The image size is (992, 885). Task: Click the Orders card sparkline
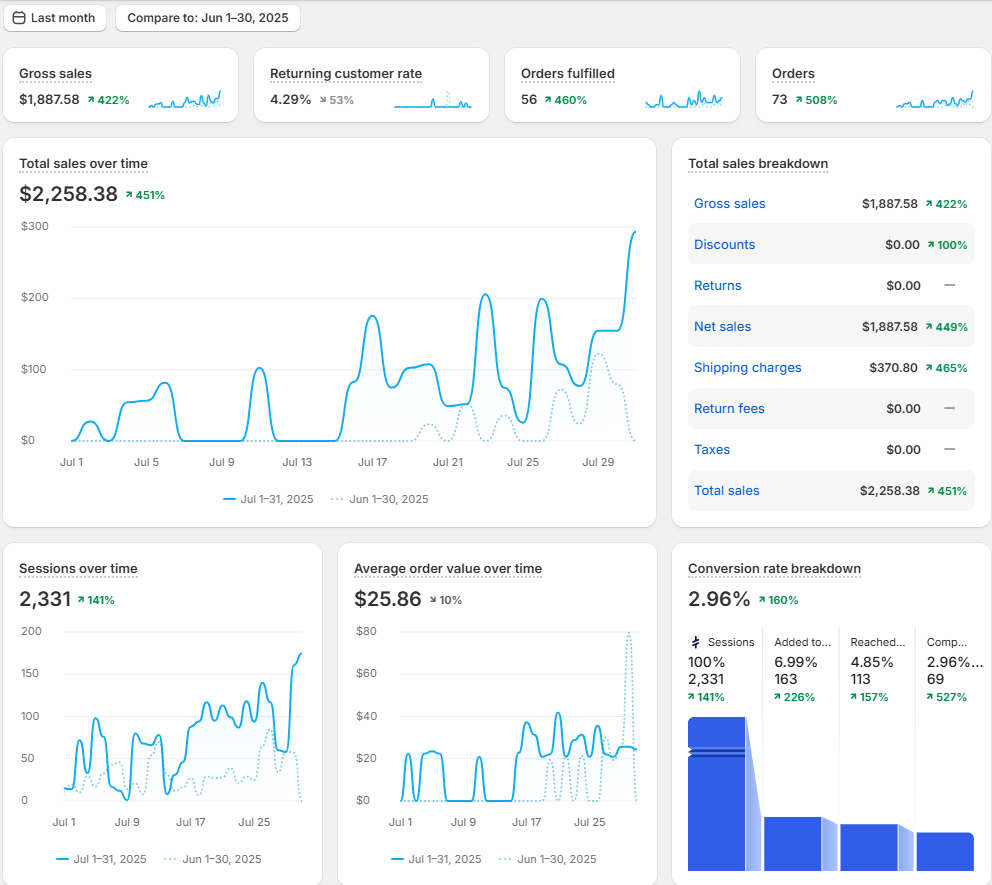point(935,100)
